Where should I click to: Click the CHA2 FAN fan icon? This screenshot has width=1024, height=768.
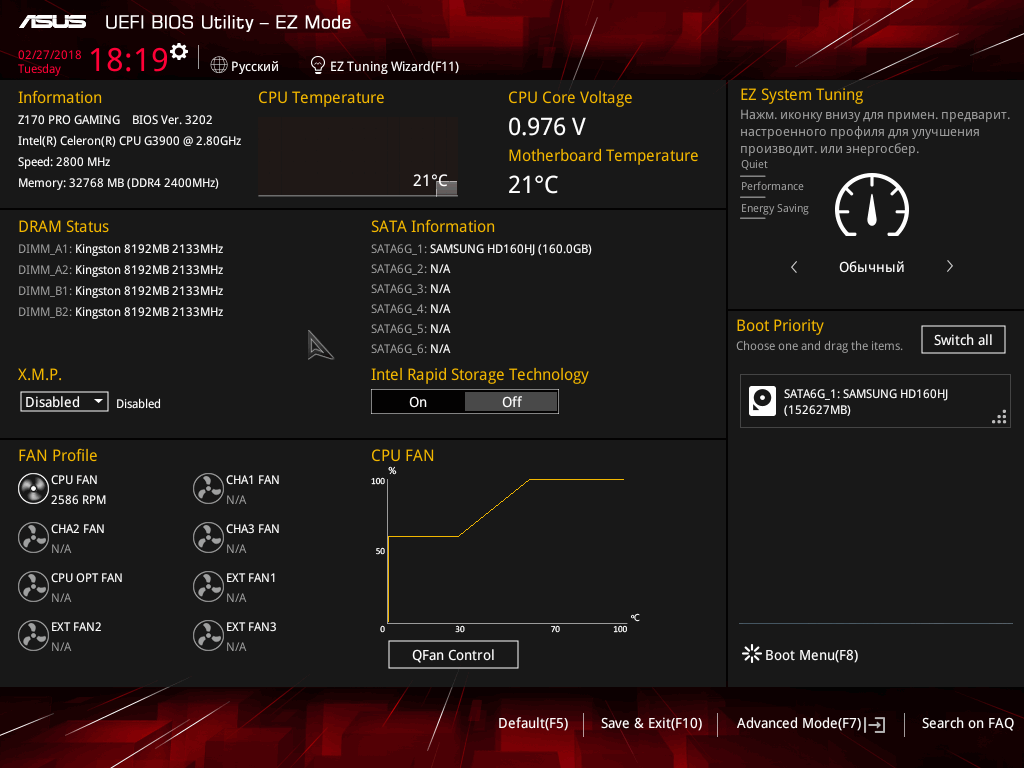click(33, 537)
